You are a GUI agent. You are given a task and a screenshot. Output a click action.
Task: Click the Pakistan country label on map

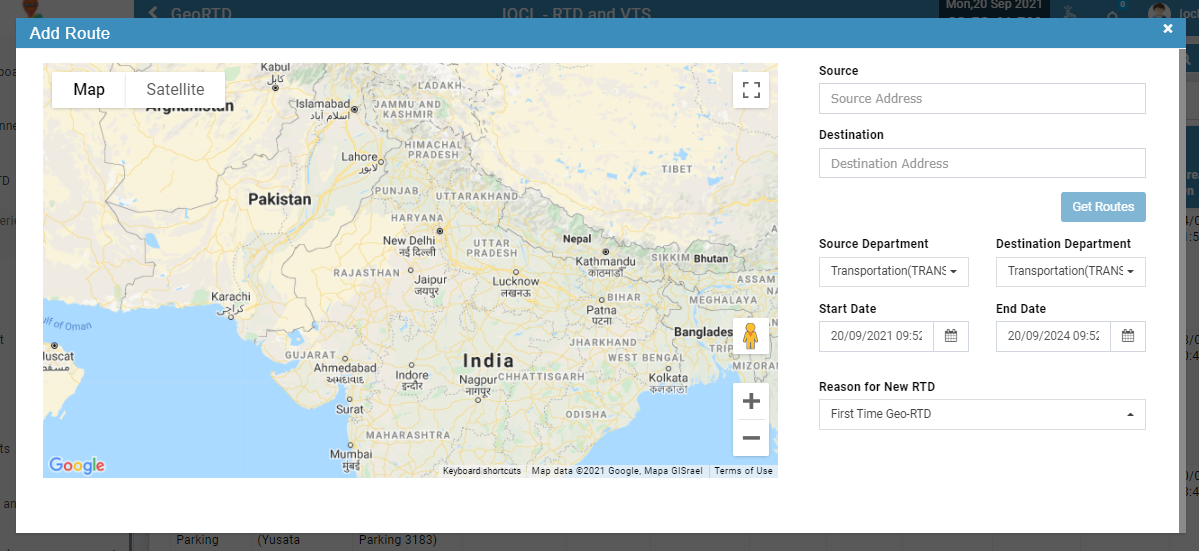point(280,199)
